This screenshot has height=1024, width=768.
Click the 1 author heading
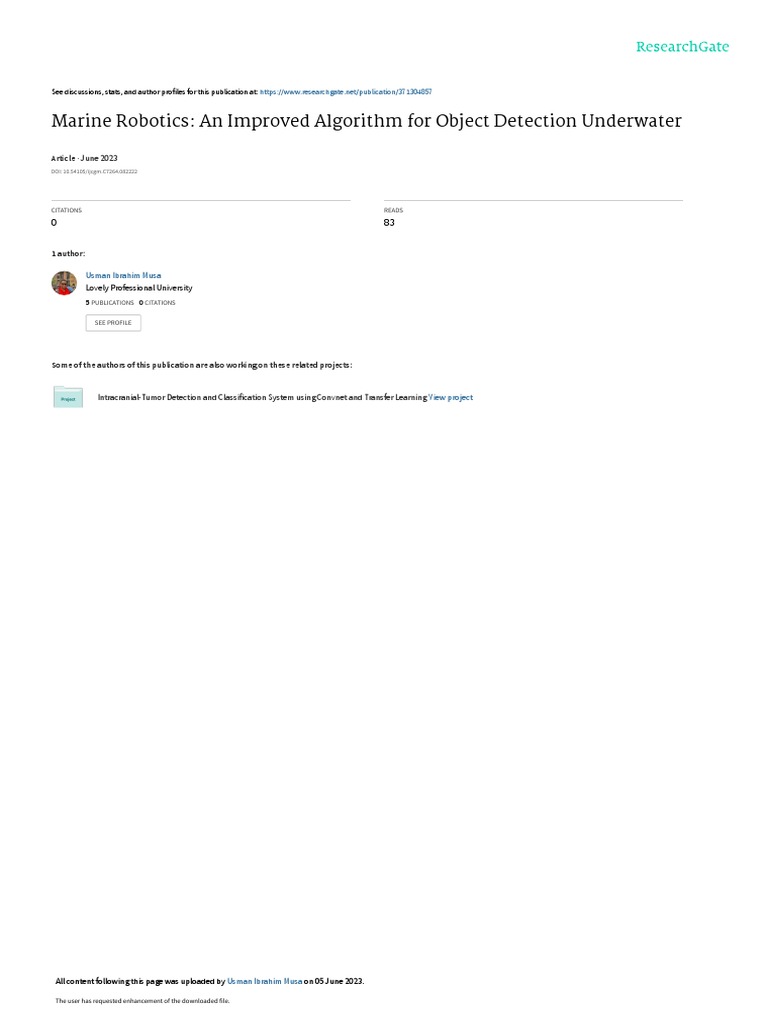[68, 253]
